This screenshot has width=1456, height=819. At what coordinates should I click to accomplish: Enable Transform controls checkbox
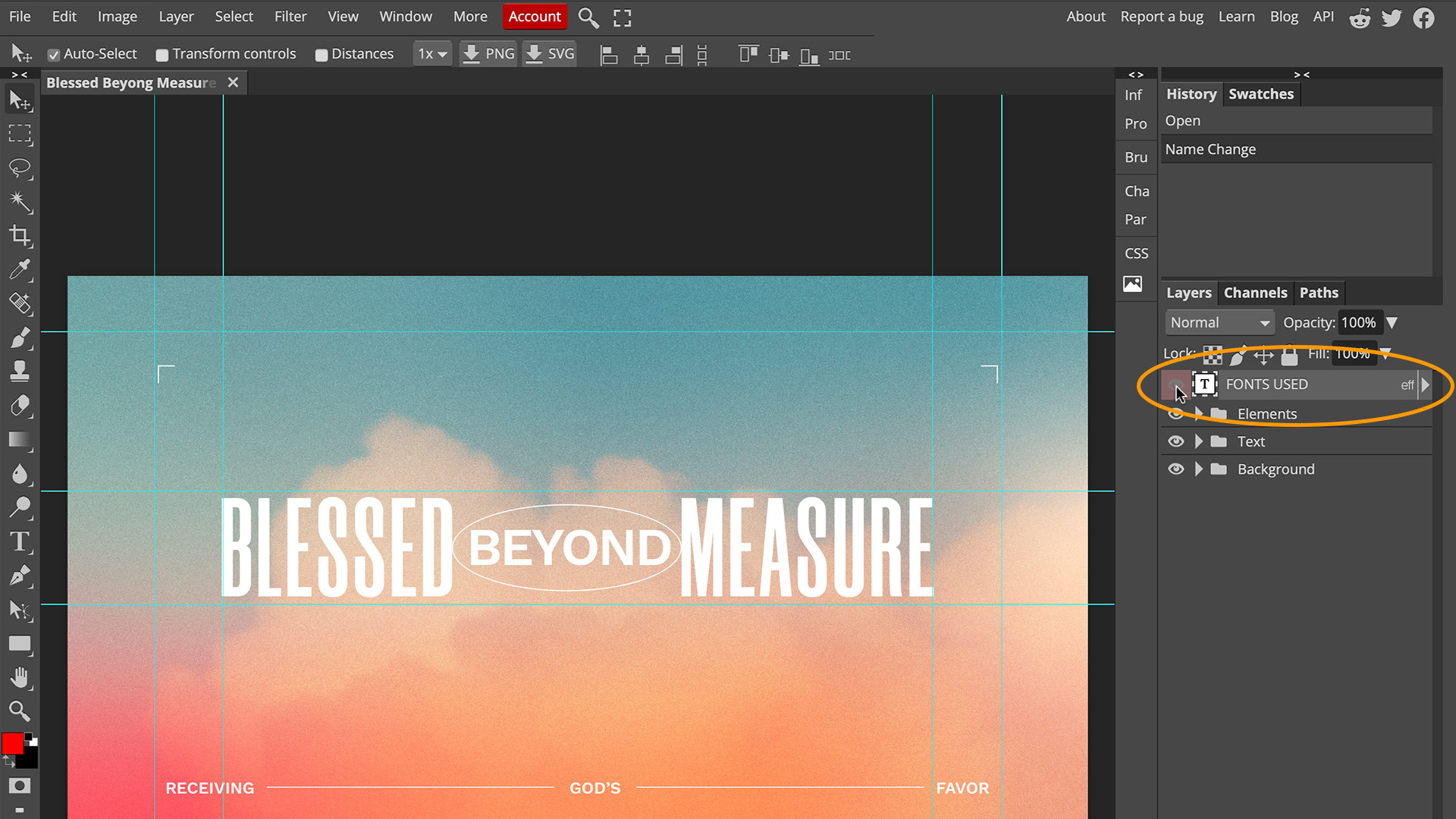click(x=162, y=55)
